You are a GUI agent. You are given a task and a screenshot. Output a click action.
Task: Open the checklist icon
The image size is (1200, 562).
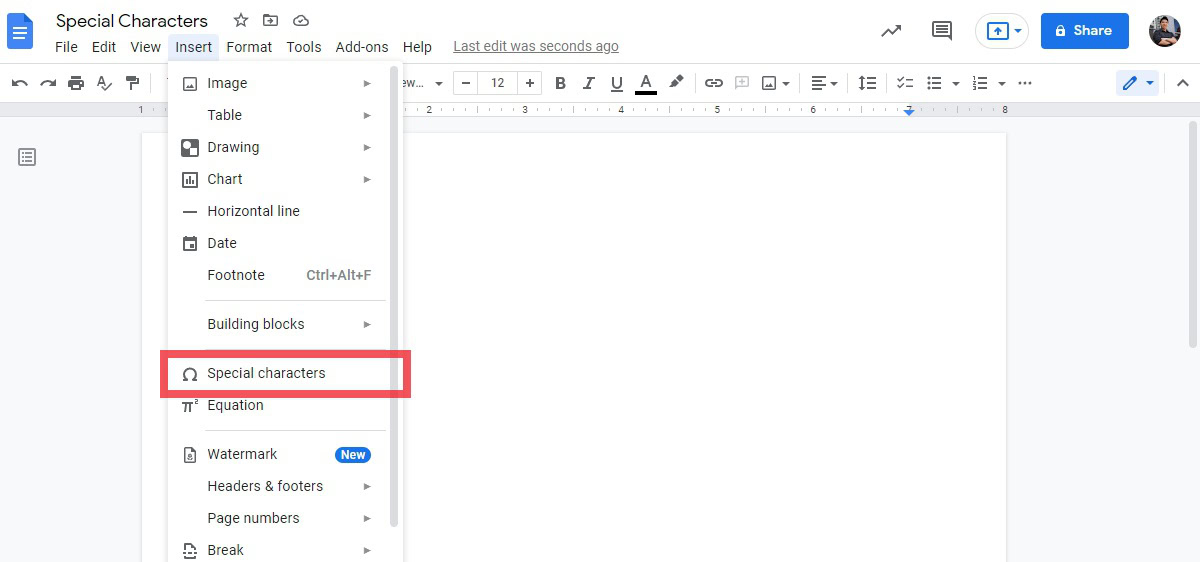pyautogui.click(x=904, y=83)
